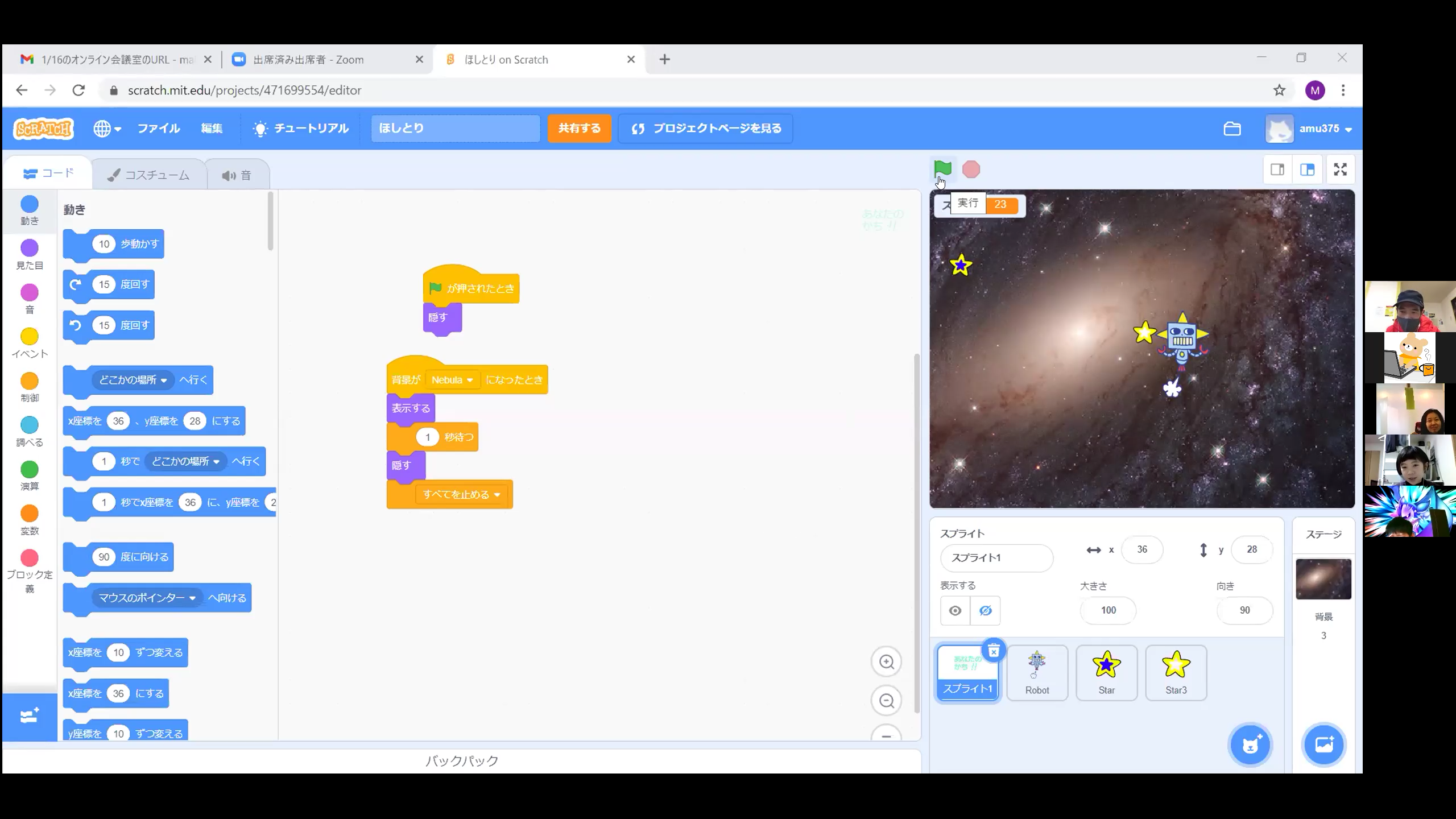Click the が押されたとき flag hat block

coord(471,286)
